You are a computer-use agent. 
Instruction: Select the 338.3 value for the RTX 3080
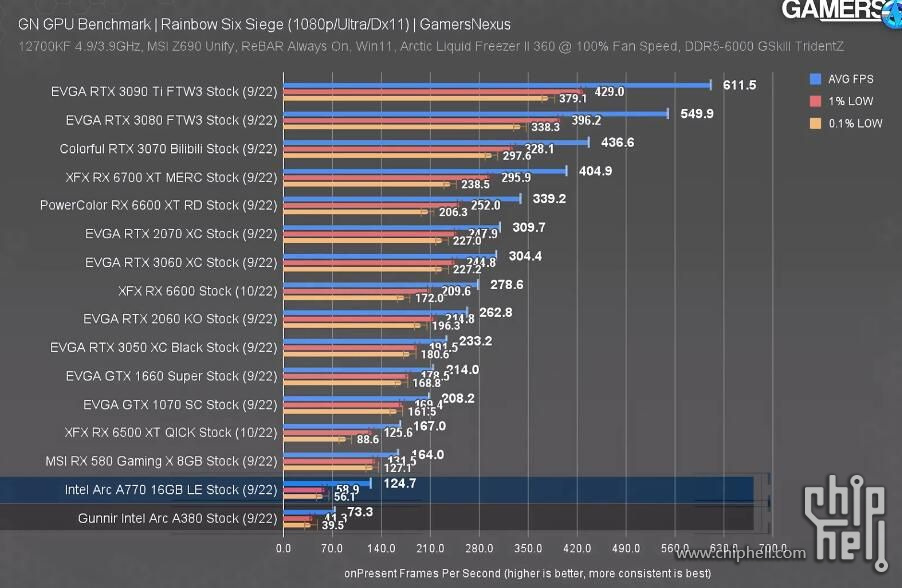pyautogui.click(x=545, y=127)
